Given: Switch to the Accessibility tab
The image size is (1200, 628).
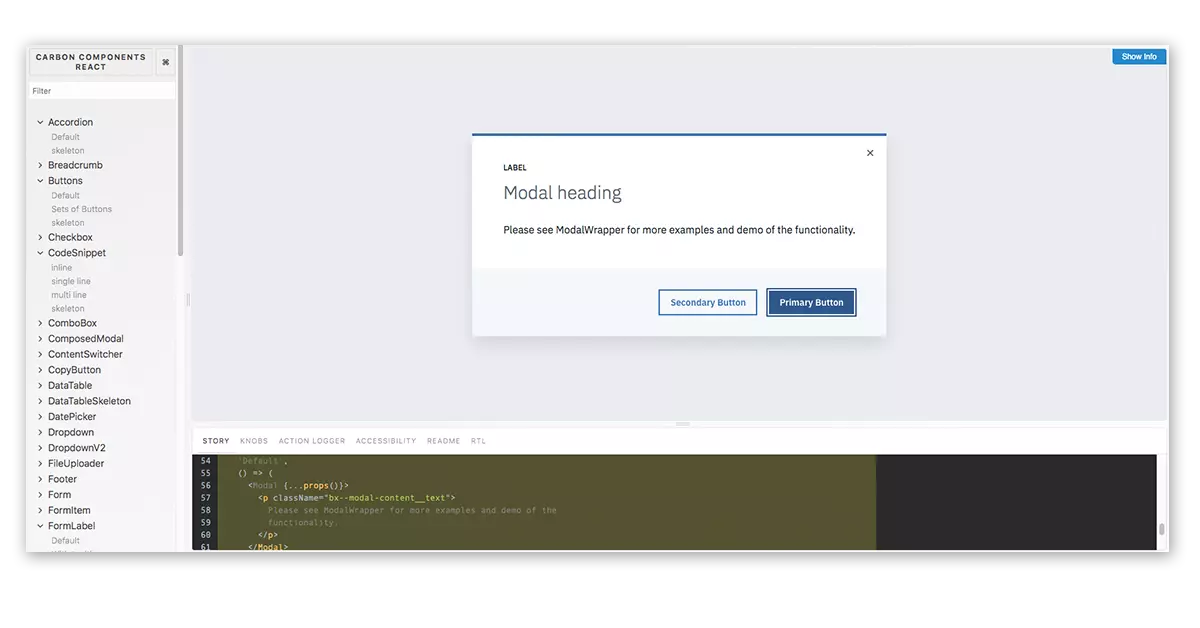Looking at the screenshot, I should pos(386,441).
